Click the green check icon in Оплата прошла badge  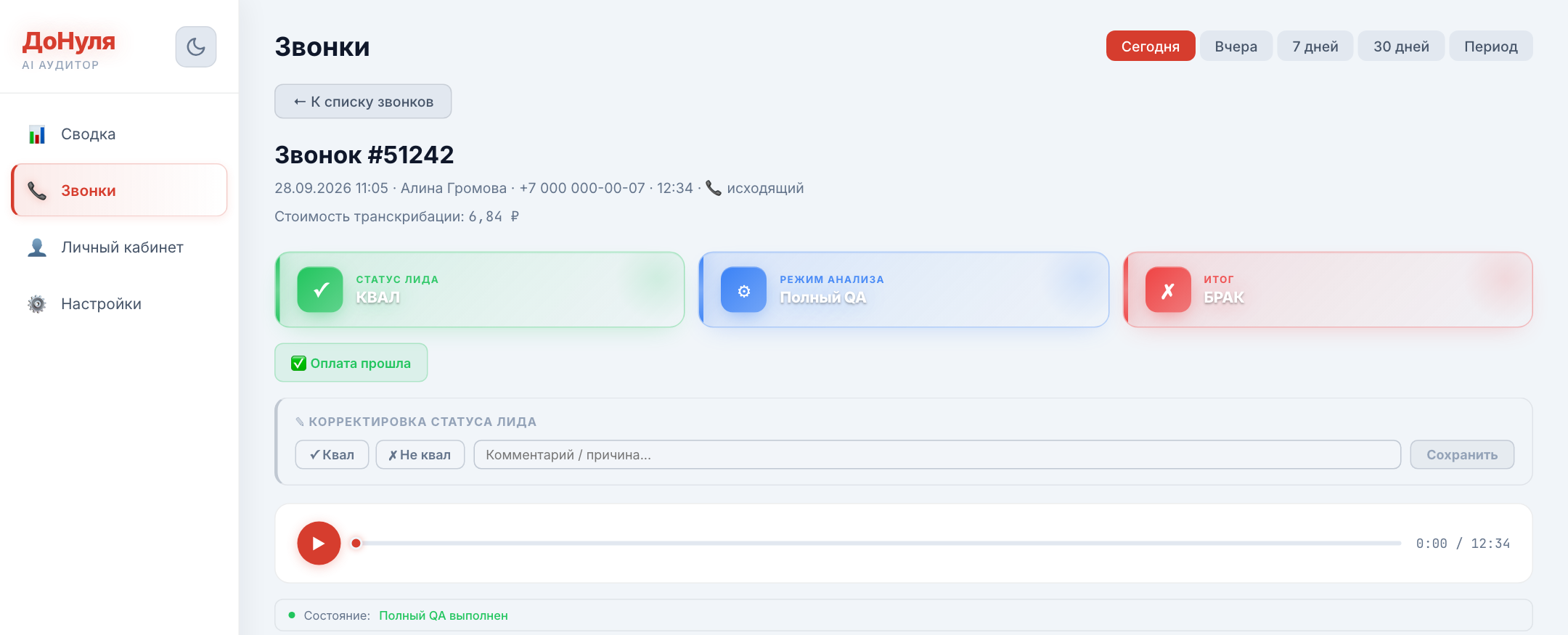click(298, 364)
